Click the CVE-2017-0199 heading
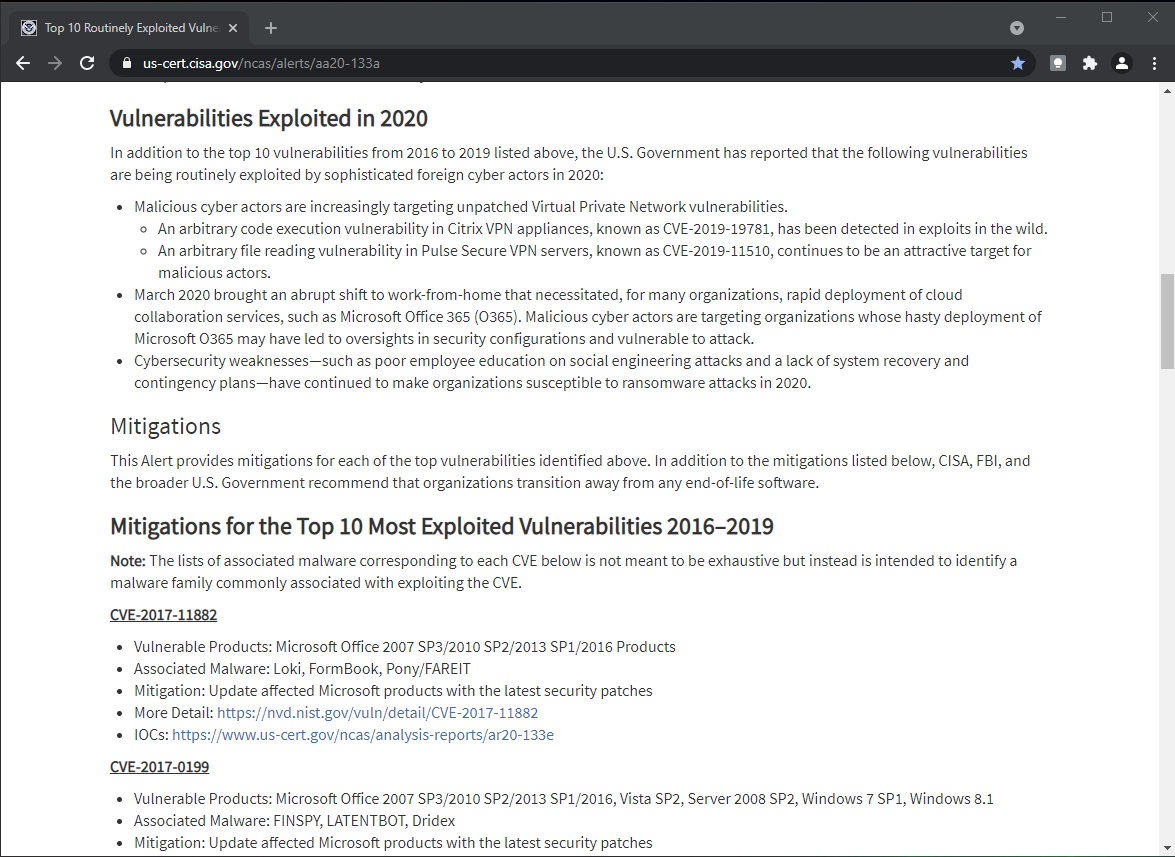The image size is (1175, 857). [160, 767]
